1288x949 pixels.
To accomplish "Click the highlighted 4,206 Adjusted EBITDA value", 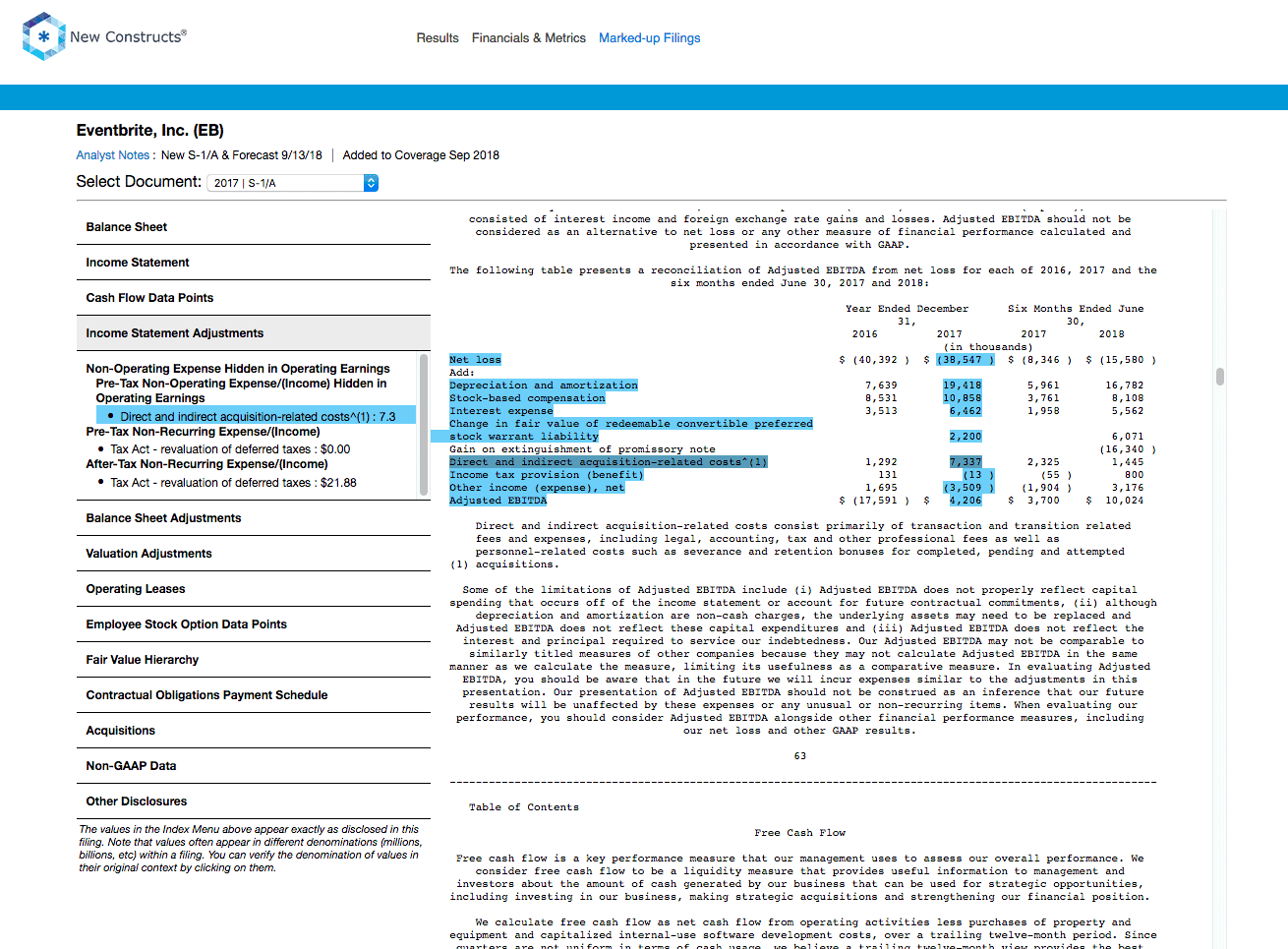I will point(966,501).
